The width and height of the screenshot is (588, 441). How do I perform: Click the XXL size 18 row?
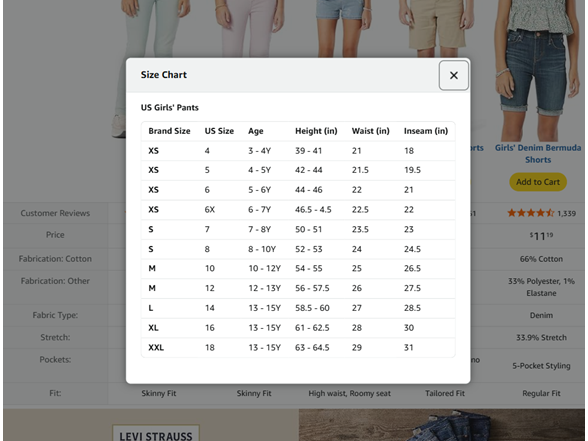pyautogui.click(x=298, y=347)
